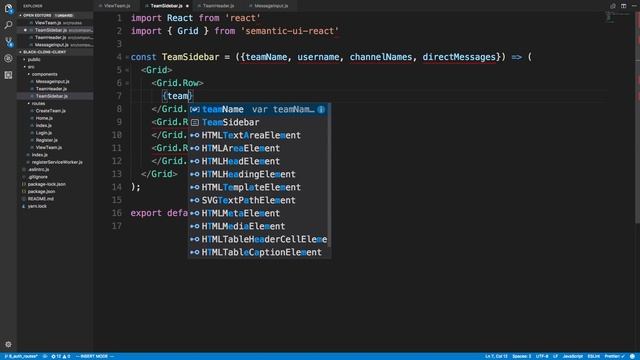The height and width of the screenshot is (360, 640).
Task: Click the Prettier status bar item
Action: [x=614, y=356]
